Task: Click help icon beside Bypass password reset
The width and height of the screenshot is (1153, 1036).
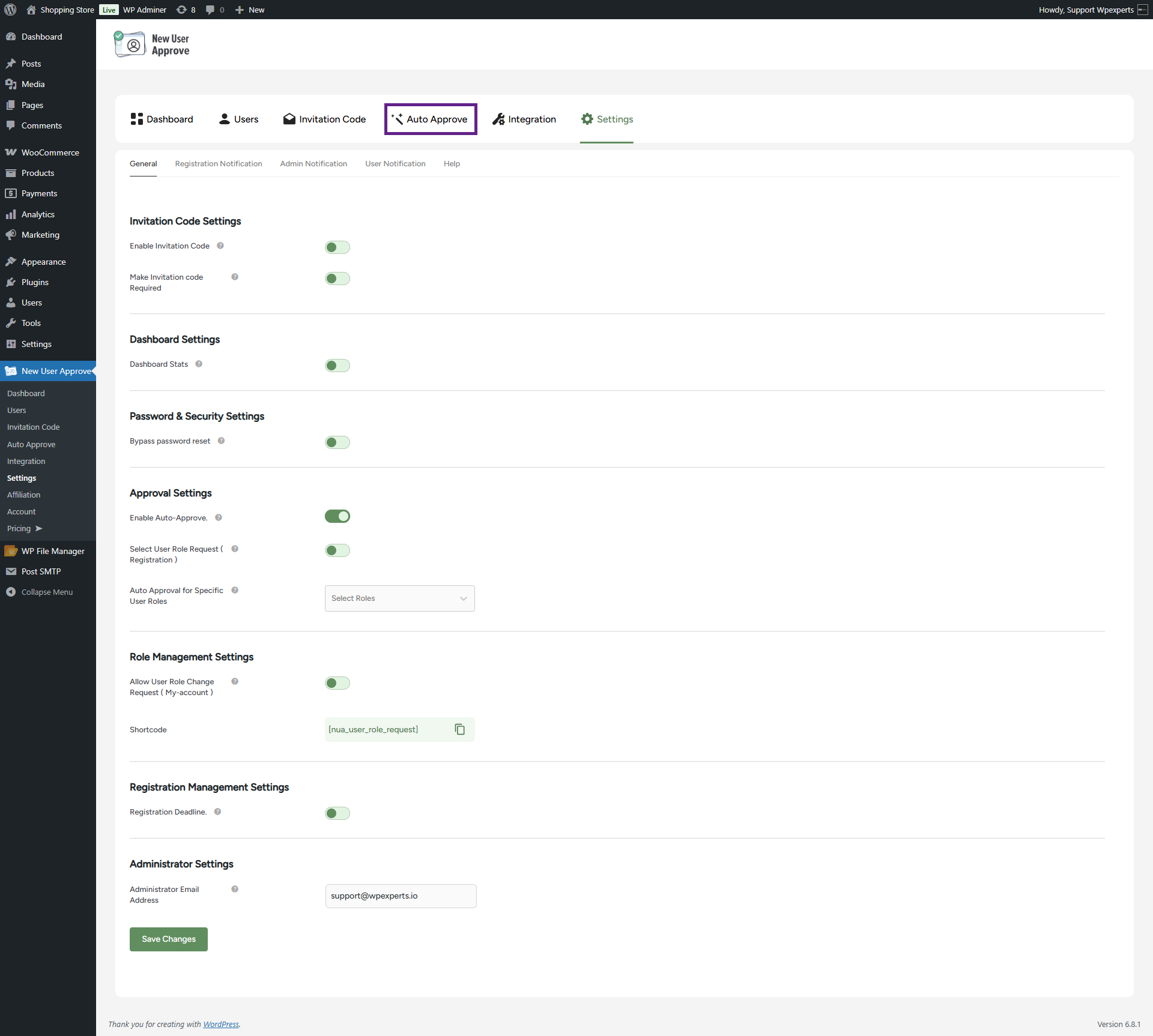Action: (221, 441)
